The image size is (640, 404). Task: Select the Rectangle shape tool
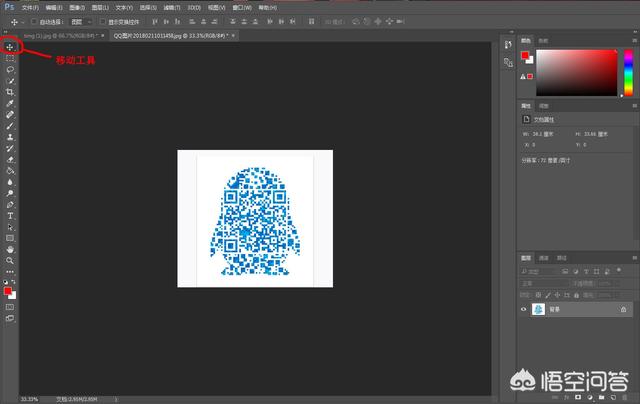pyautogui.click(x=10, y=238)
